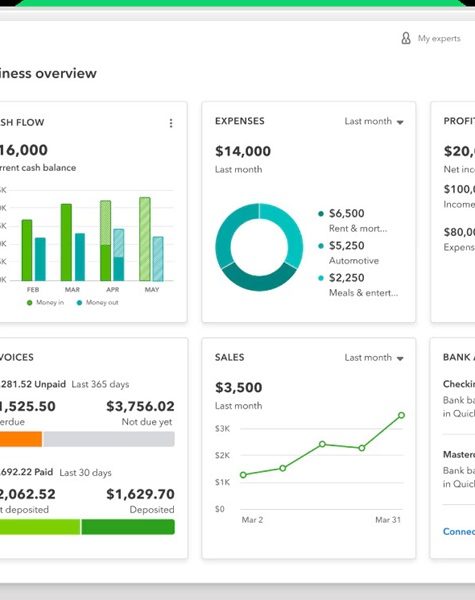This screenshot has height=600, width=475.
Task: Click the $3,756.02 Not due yet amount
Action: (140, 406)
